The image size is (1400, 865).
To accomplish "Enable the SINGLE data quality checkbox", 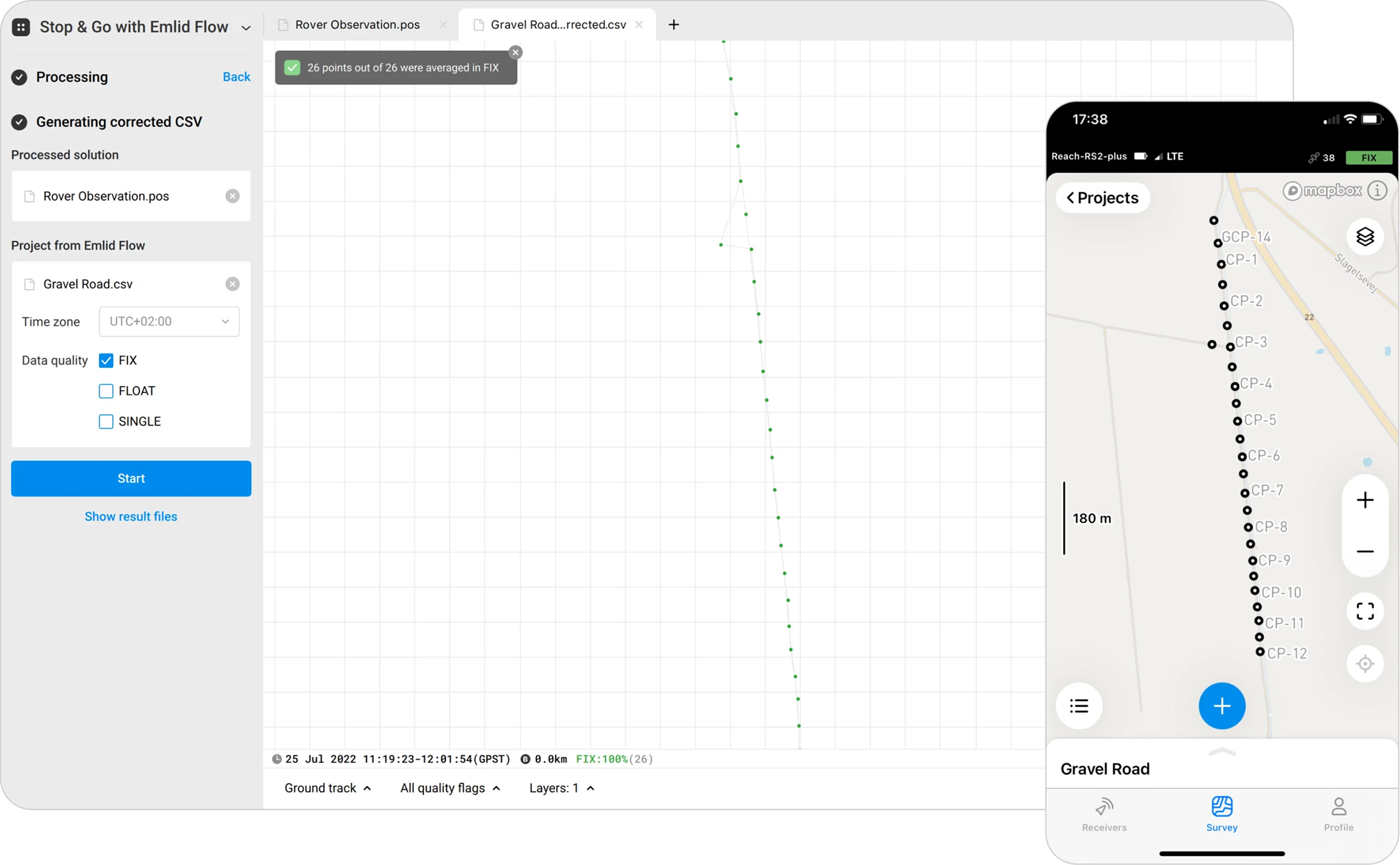I will (x=106, y=422).
